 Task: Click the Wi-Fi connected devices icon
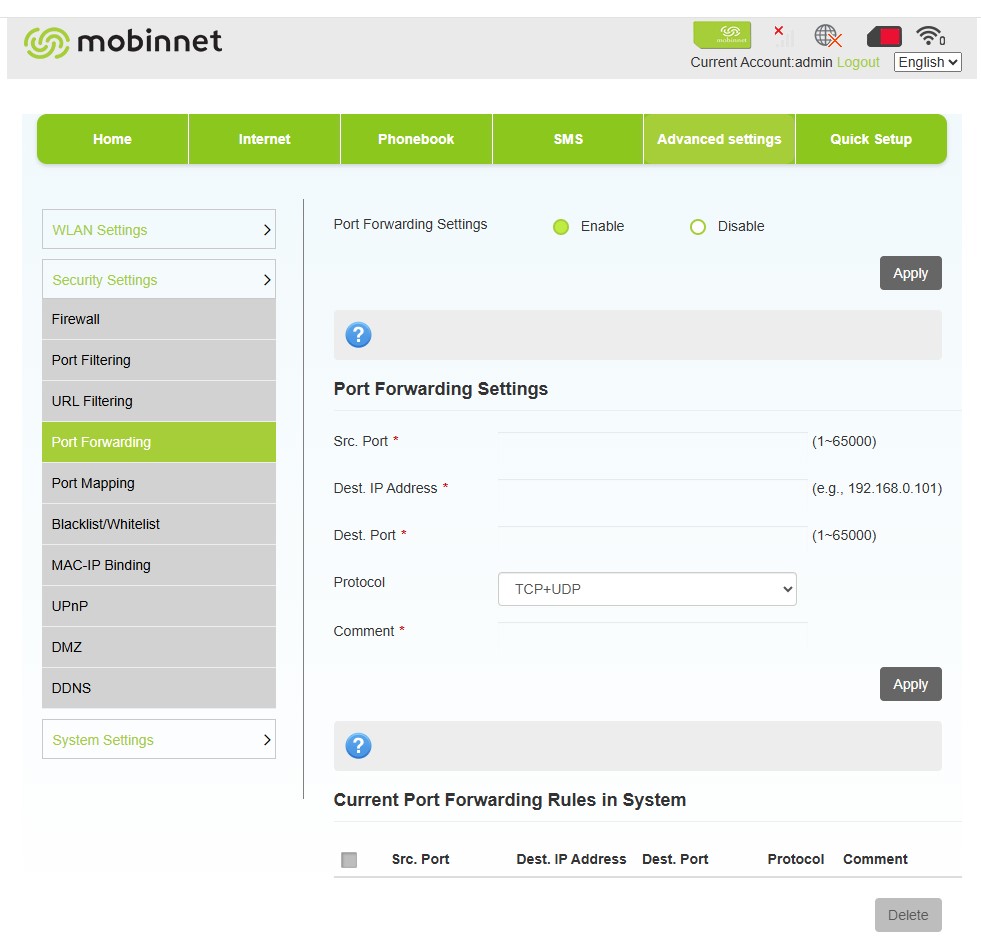(930, 37)
